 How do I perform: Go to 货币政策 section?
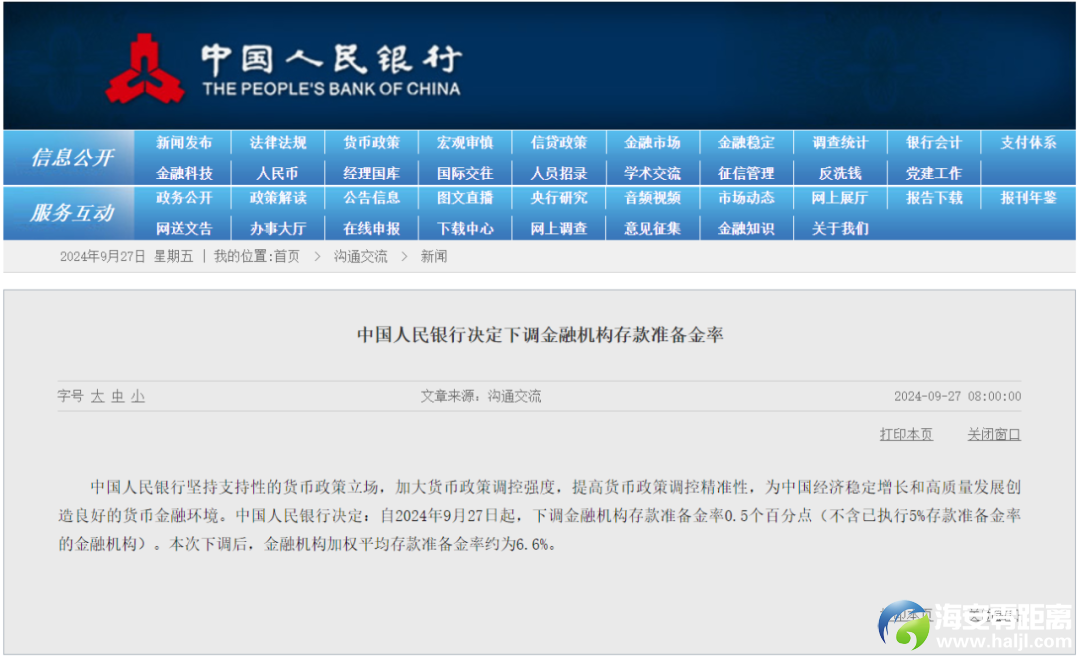pyautogui.click(x=371, y=143)
